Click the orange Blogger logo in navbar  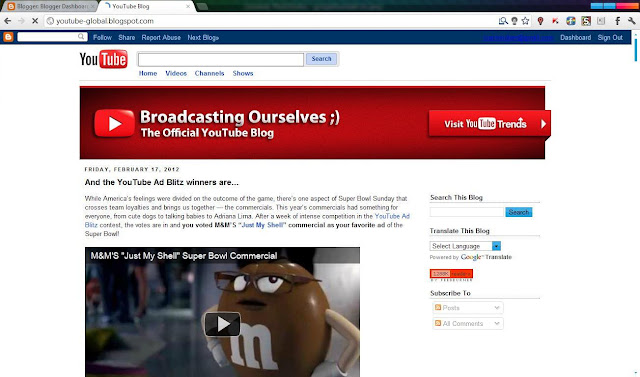[x=8, y=37]
